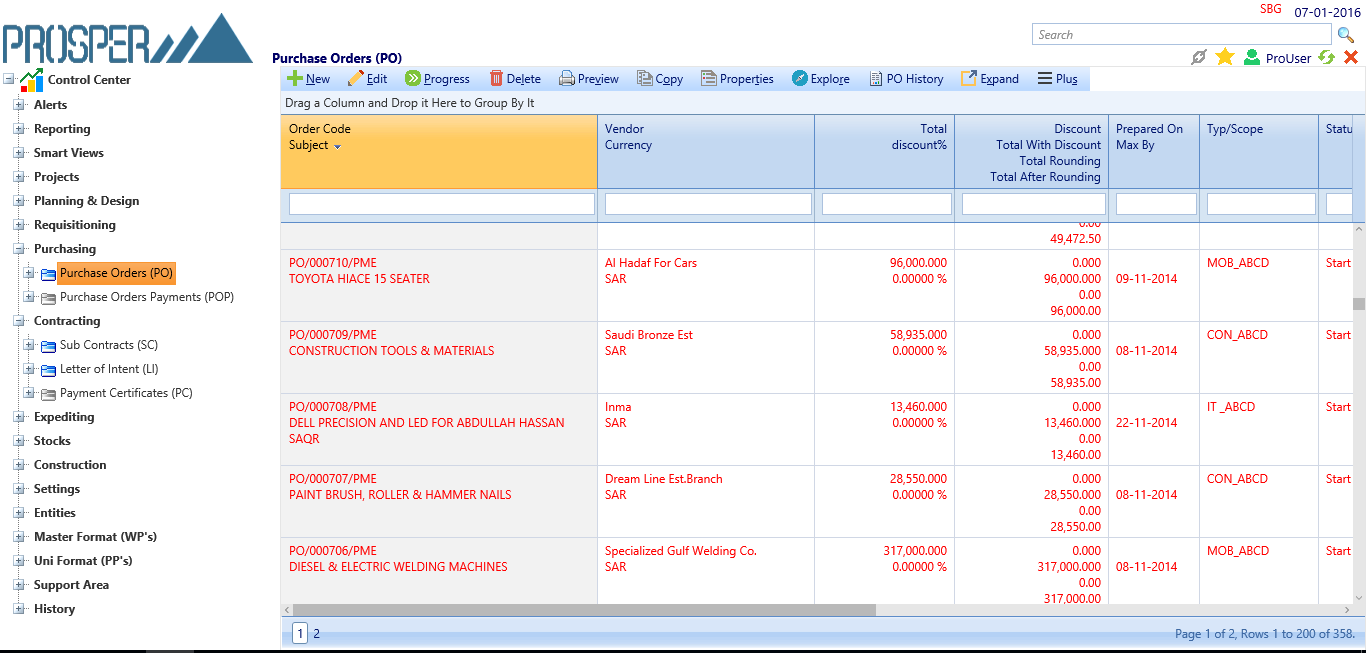1366x653 pixels.
Task: Expand the Reporting tree node
Action: click(19, 129)
